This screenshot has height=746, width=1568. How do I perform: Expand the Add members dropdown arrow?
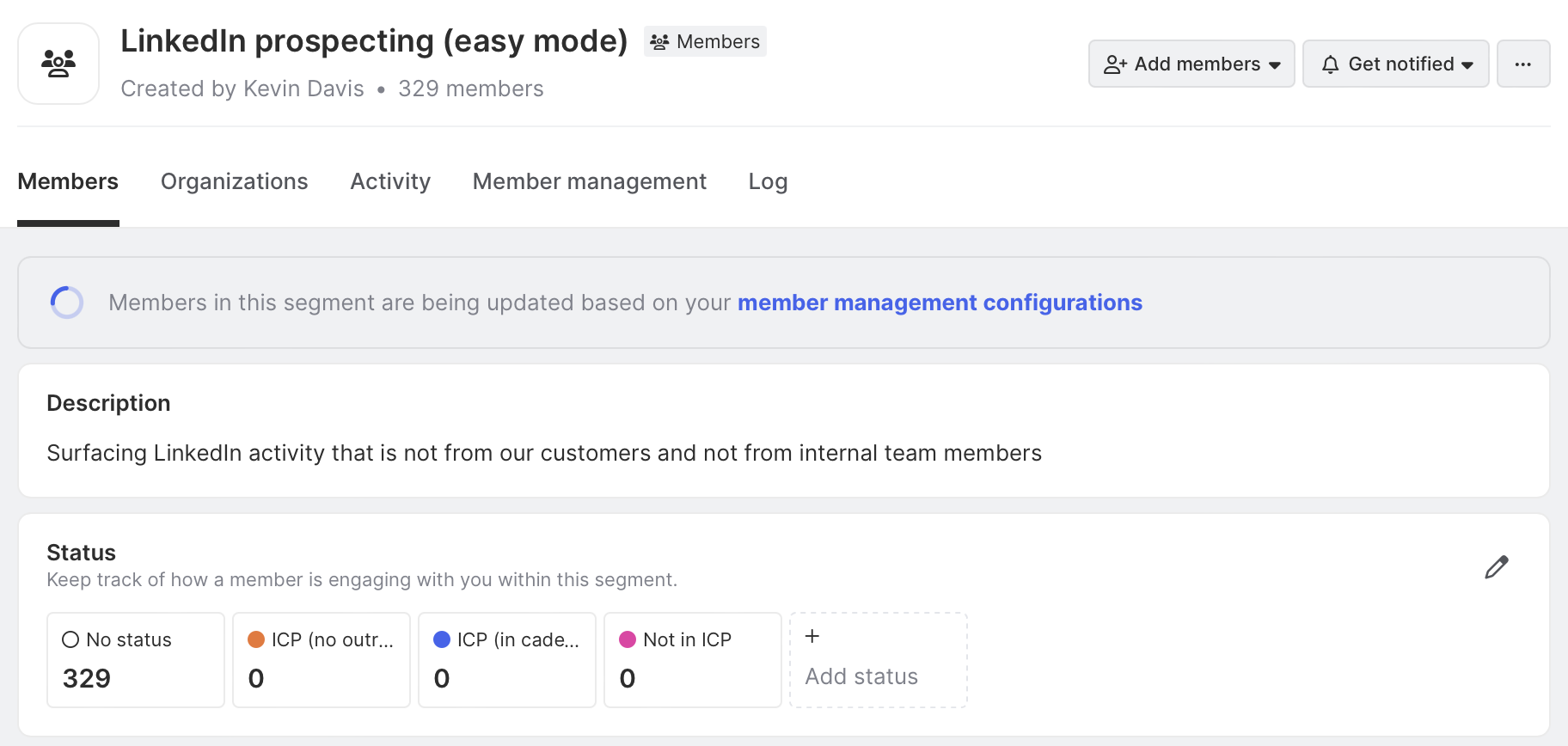[x=1275, y=65]
